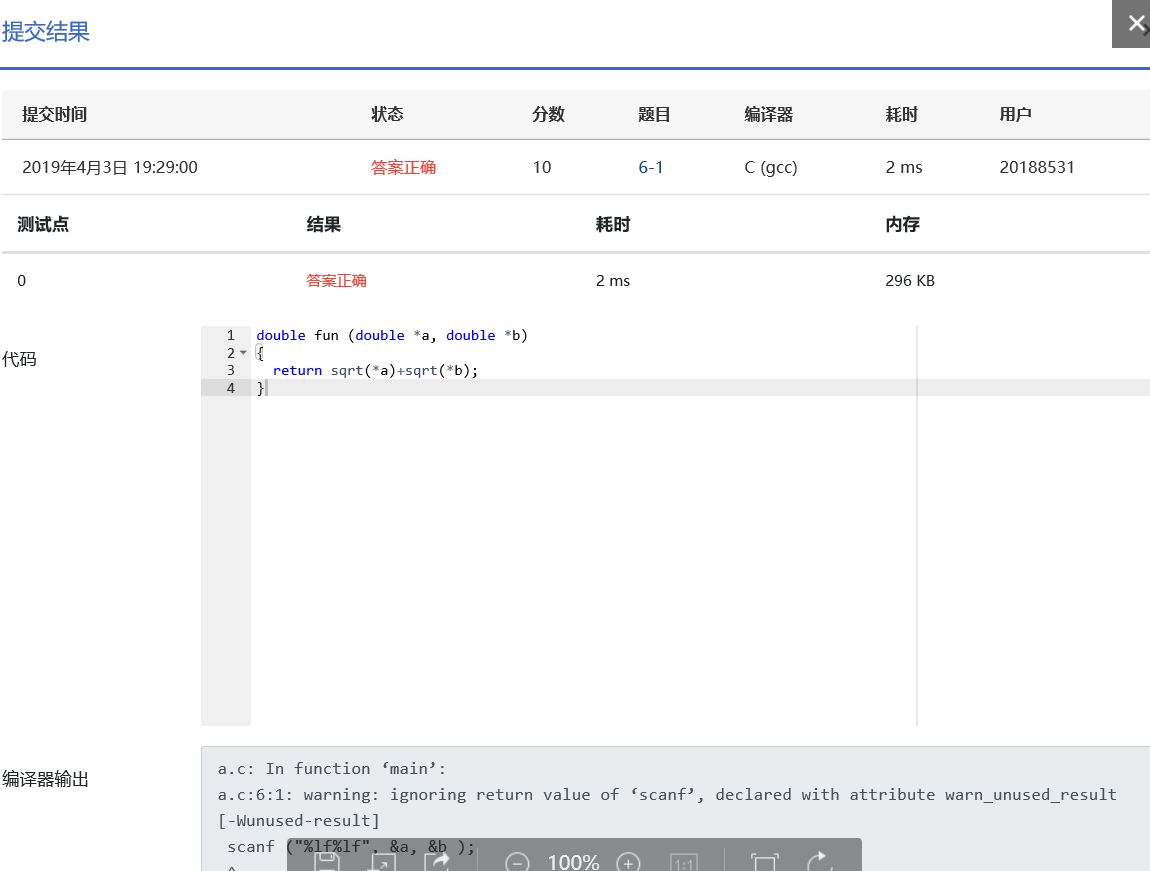Image resolution: width=1150 pixels, height=871 pixels.
Task: Click the fit-to-screen icon in viewer toolbar
Action: (x=764, y=862)
